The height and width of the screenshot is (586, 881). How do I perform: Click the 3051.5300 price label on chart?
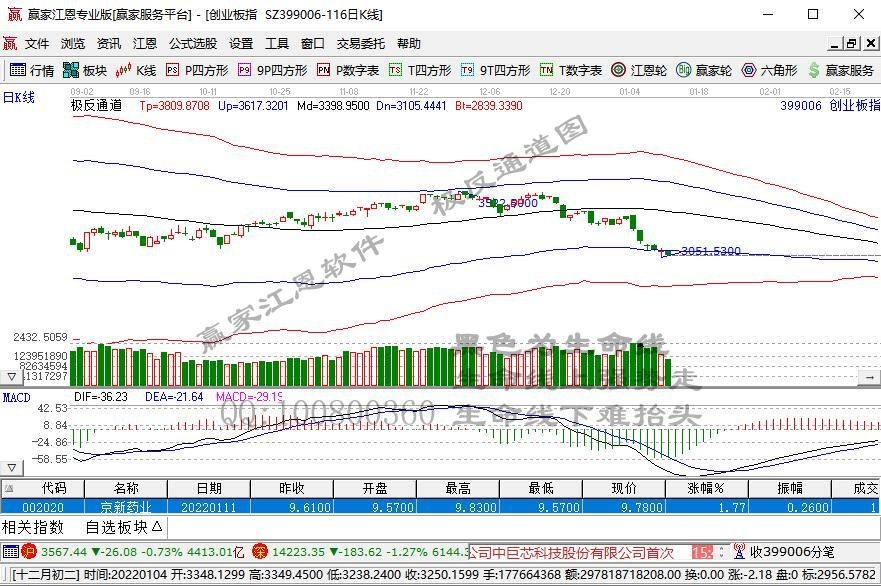click(x=710, y=251)
